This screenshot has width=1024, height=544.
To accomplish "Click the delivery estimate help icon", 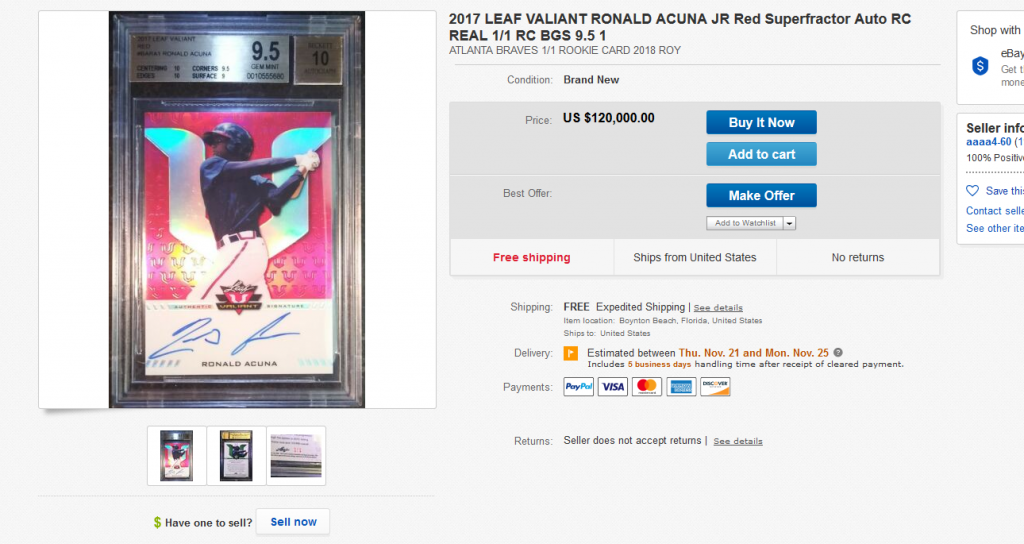I will tap(838, 353).
